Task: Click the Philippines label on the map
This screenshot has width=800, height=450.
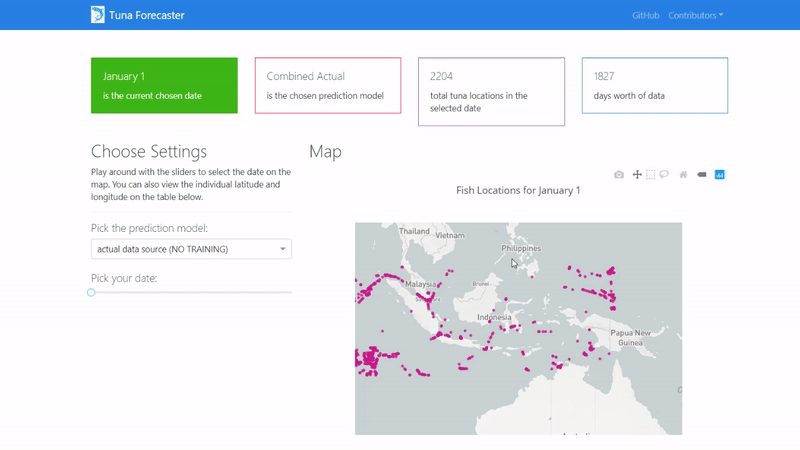Action: pos(521,248)
